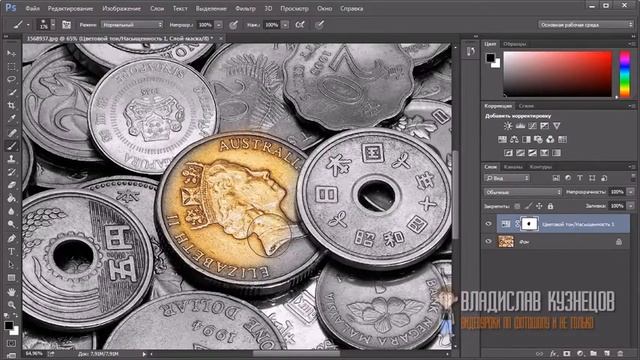
Task: Open the Основная рабочая среда dropdown
Action: tap(585, 25)
